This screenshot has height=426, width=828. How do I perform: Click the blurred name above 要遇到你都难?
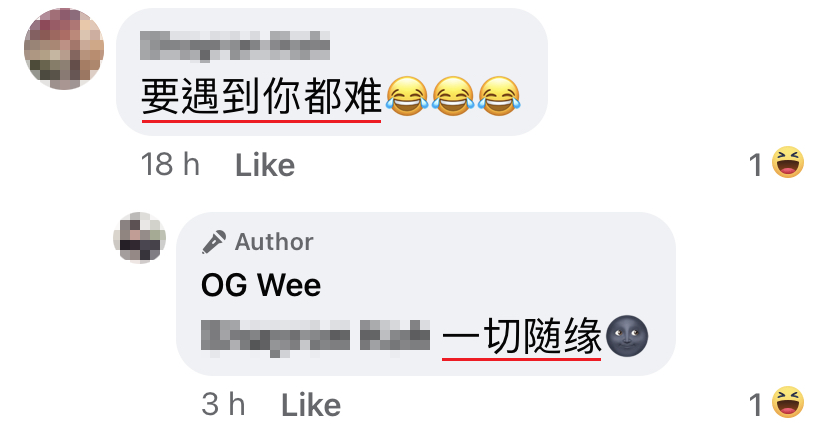235,46
